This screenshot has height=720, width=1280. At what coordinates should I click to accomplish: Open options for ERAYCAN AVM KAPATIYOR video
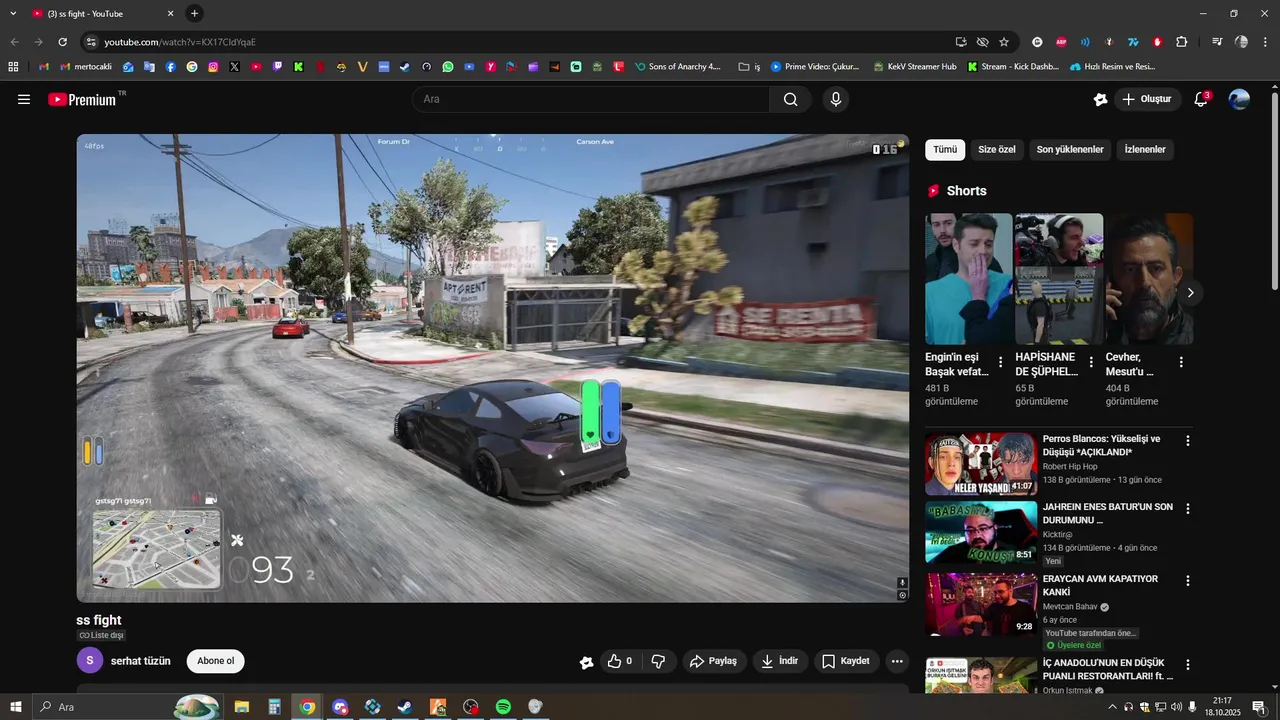pos(1188,581)
